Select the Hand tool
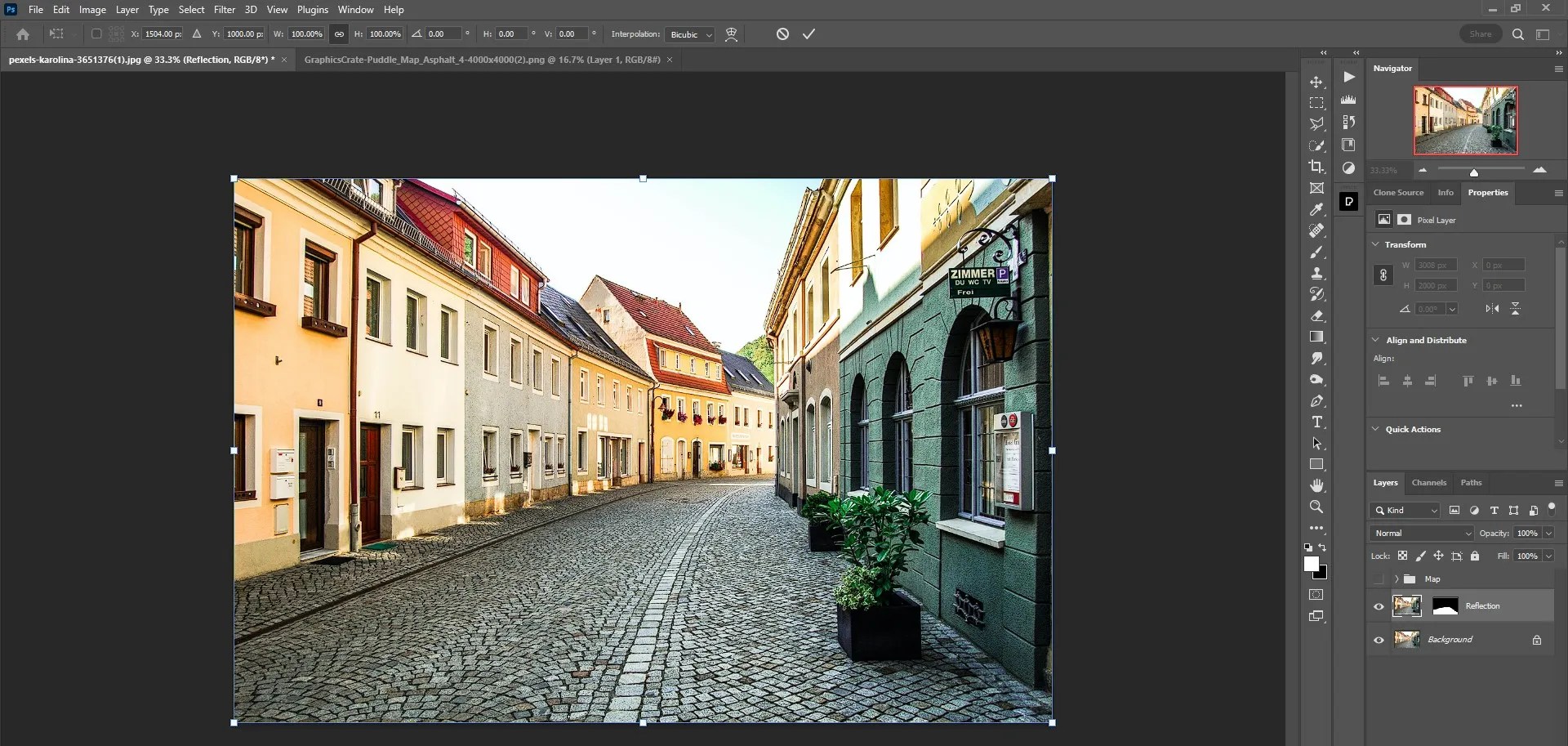Image resolution: width=1568 pixels, height=746 pixels. click(x=1316, y=485)
